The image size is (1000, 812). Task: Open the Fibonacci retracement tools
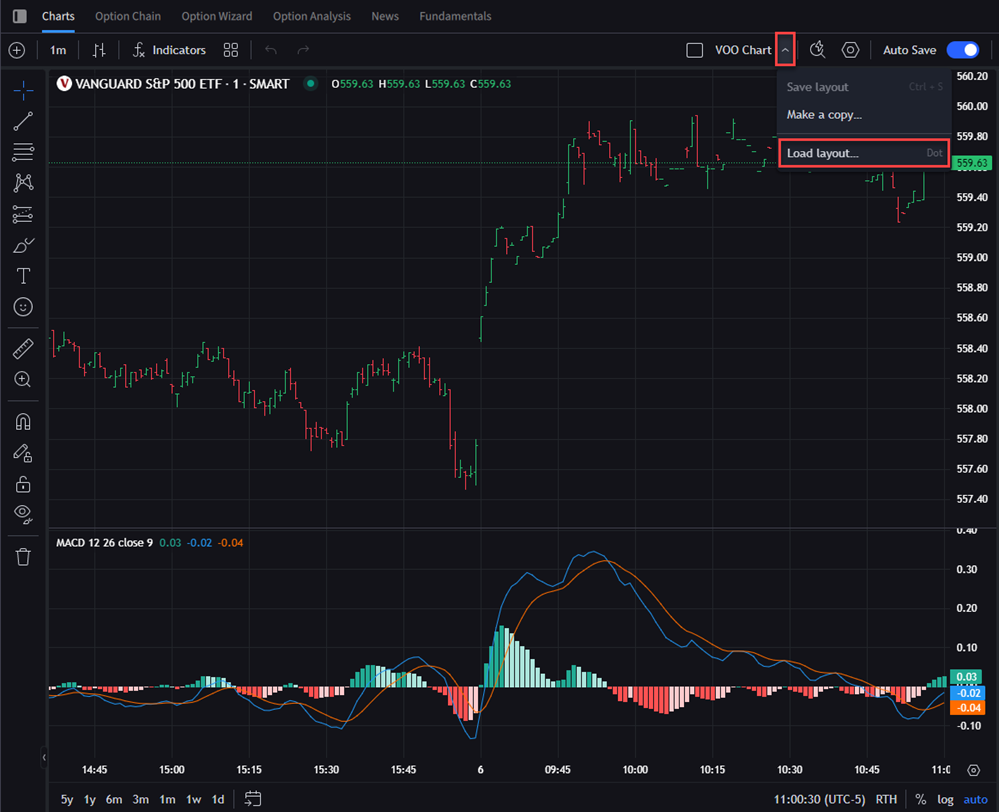click(x=23, y=152)
